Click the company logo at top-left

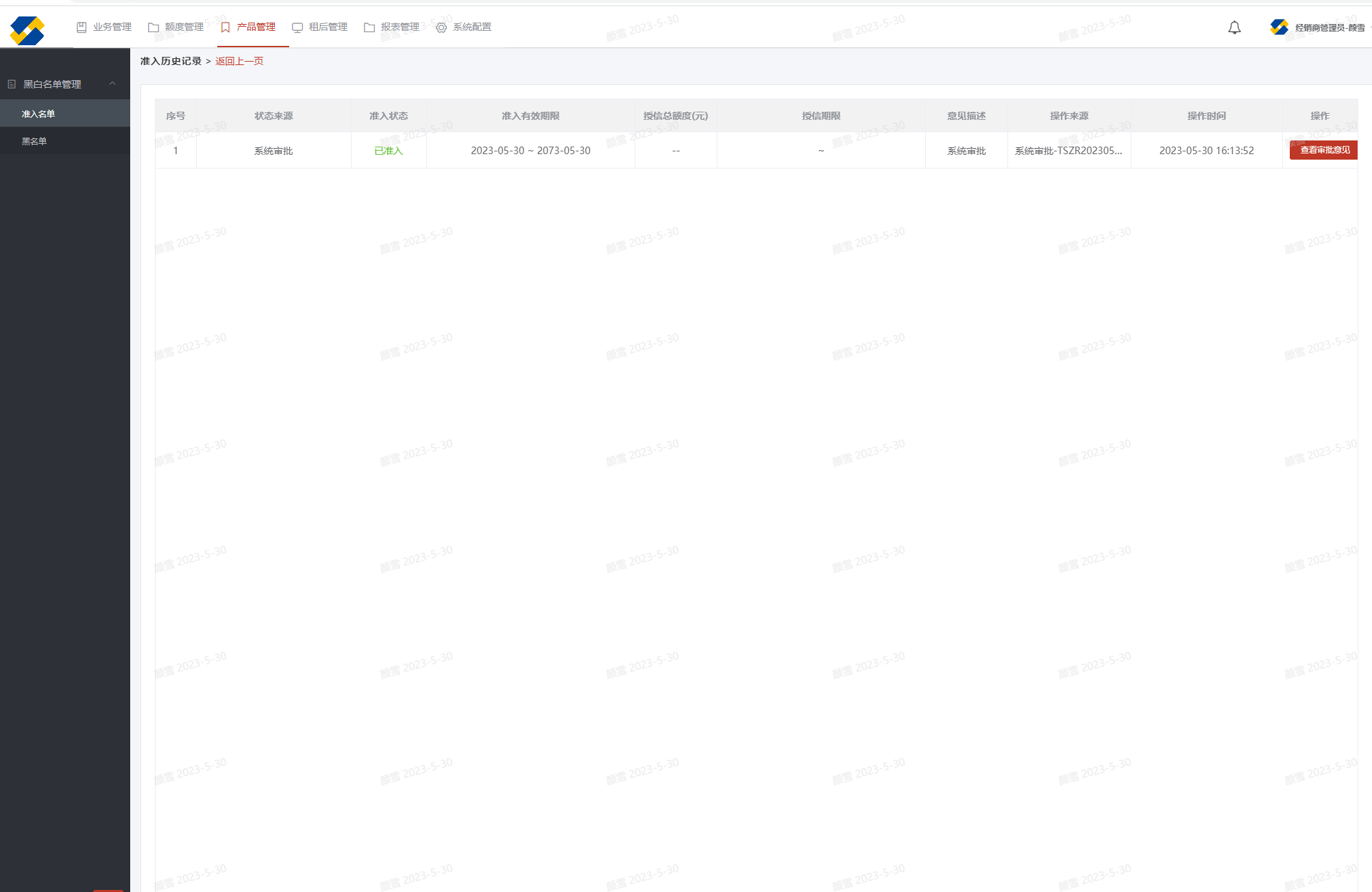point(27,30)
